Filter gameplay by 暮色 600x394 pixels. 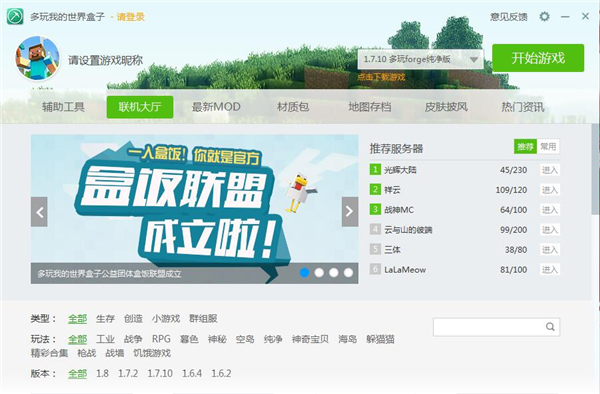click(189, 339)
